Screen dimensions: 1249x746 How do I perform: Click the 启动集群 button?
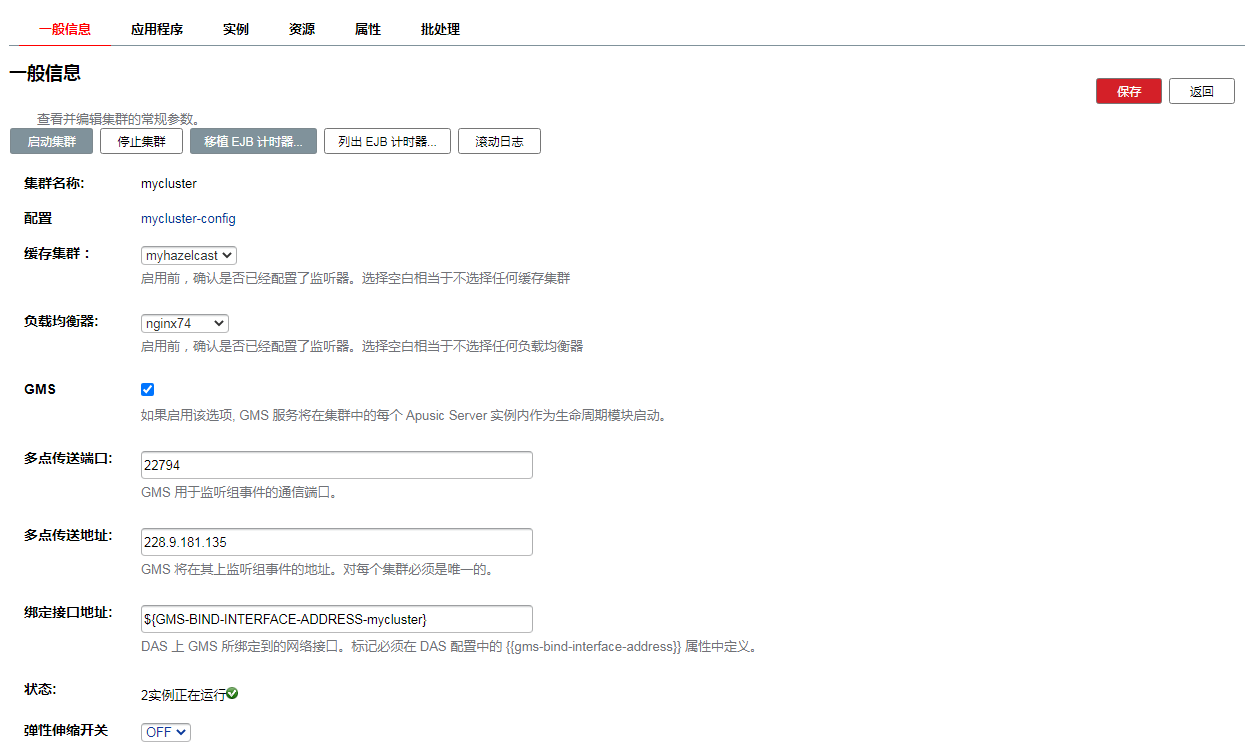[x=51, y=141]
